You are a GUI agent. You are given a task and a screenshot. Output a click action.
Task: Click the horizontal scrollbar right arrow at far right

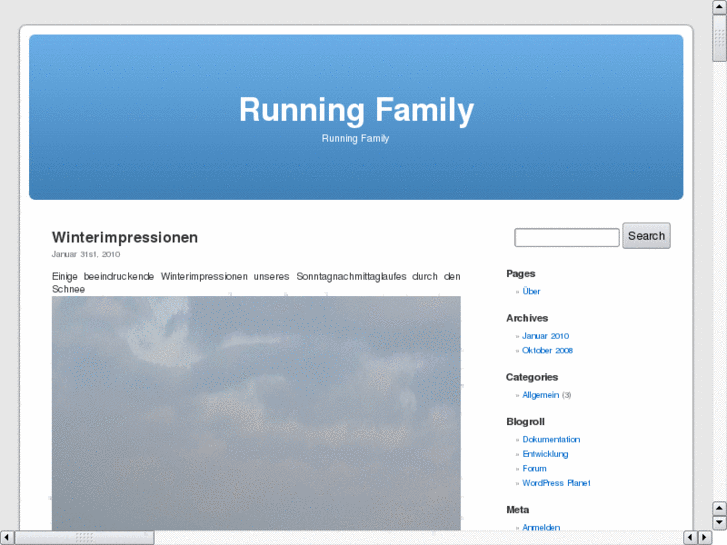[705, 538]
